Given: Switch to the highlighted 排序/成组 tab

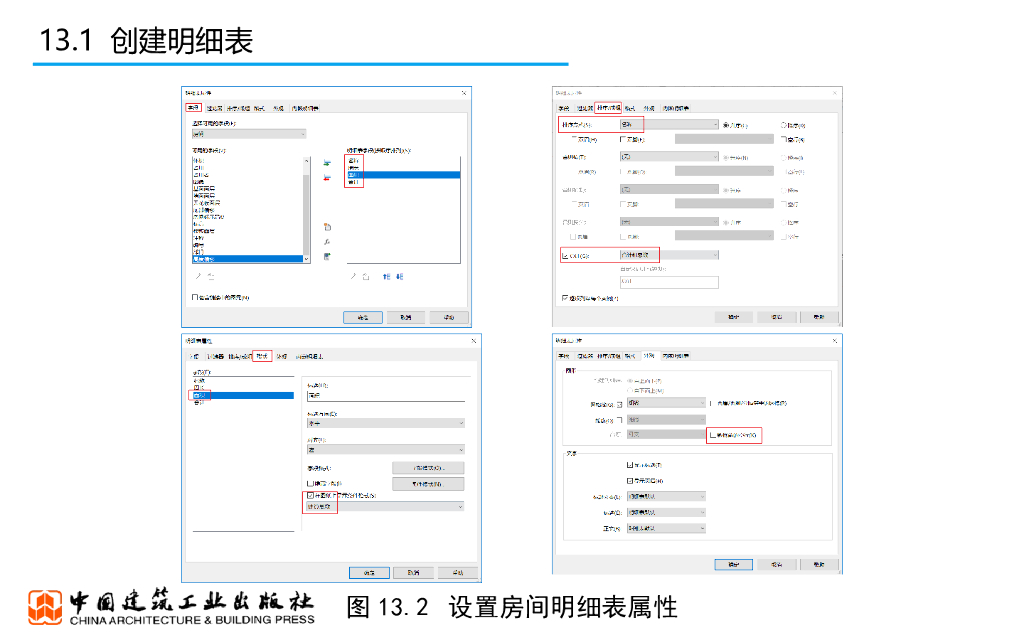Looking at the screenshot, I should pos(608,107).
